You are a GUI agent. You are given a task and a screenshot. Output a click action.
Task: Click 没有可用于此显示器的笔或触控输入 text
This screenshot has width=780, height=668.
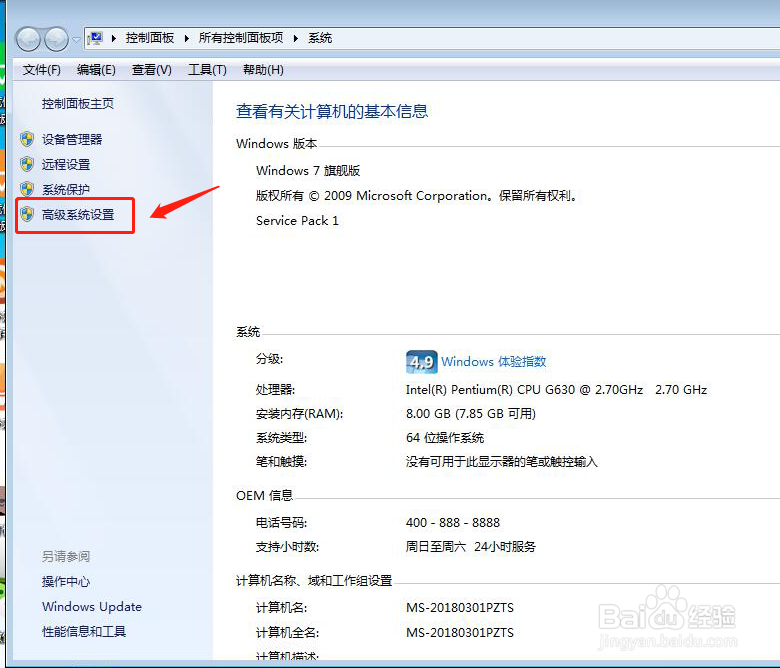point(501,462)
